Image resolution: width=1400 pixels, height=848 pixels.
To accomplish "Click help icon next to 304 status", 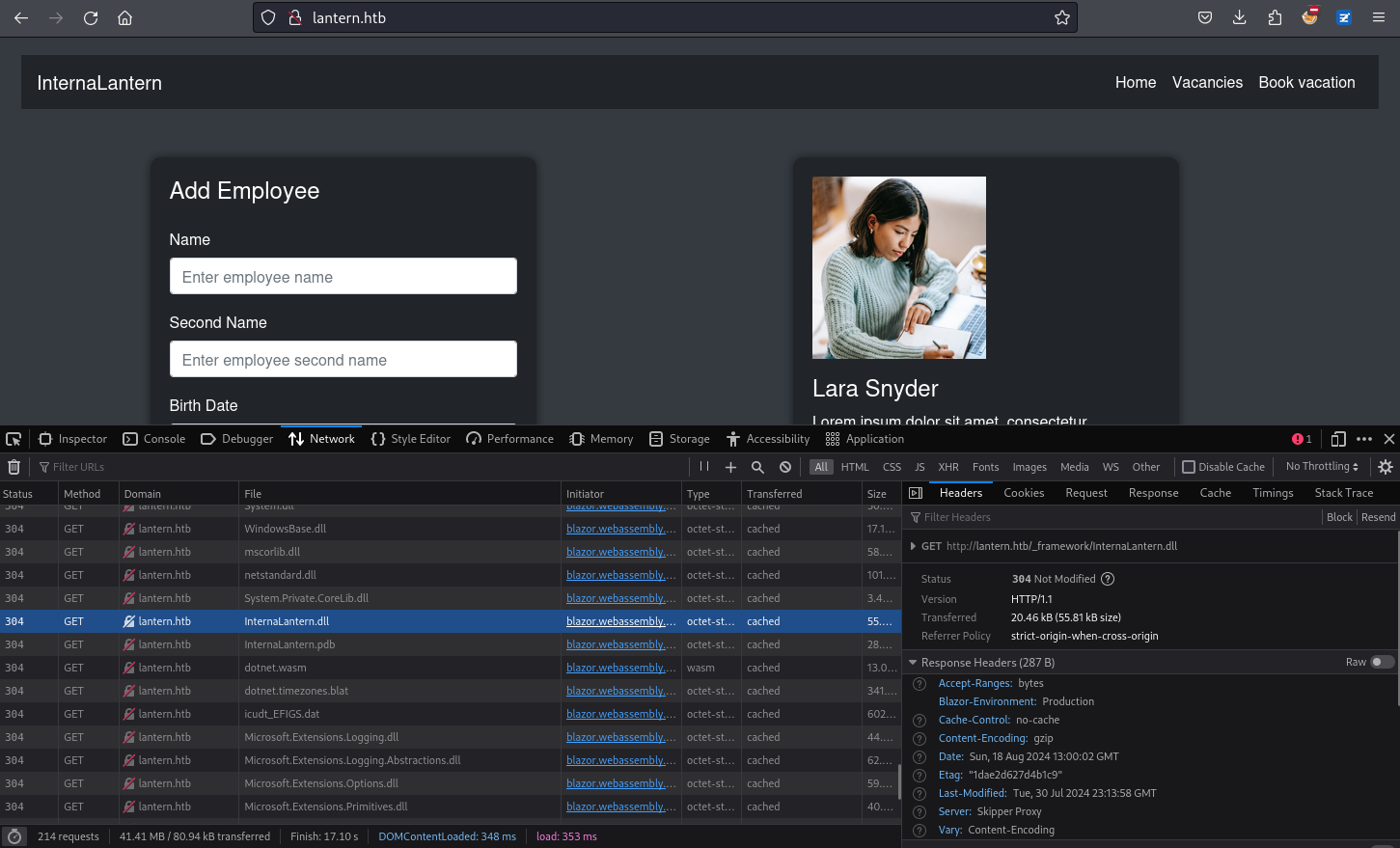I will [x=1108, y=579].
